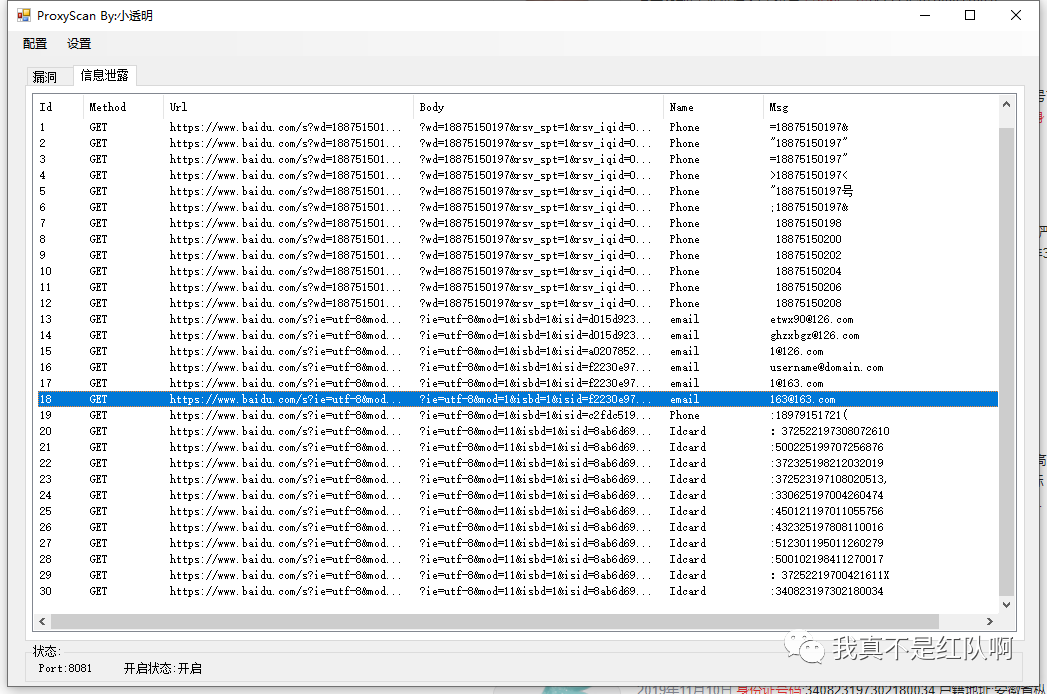The image size is (1047, 694).
Task: Select row with Msg 18875150202
Action: point(517,255)
